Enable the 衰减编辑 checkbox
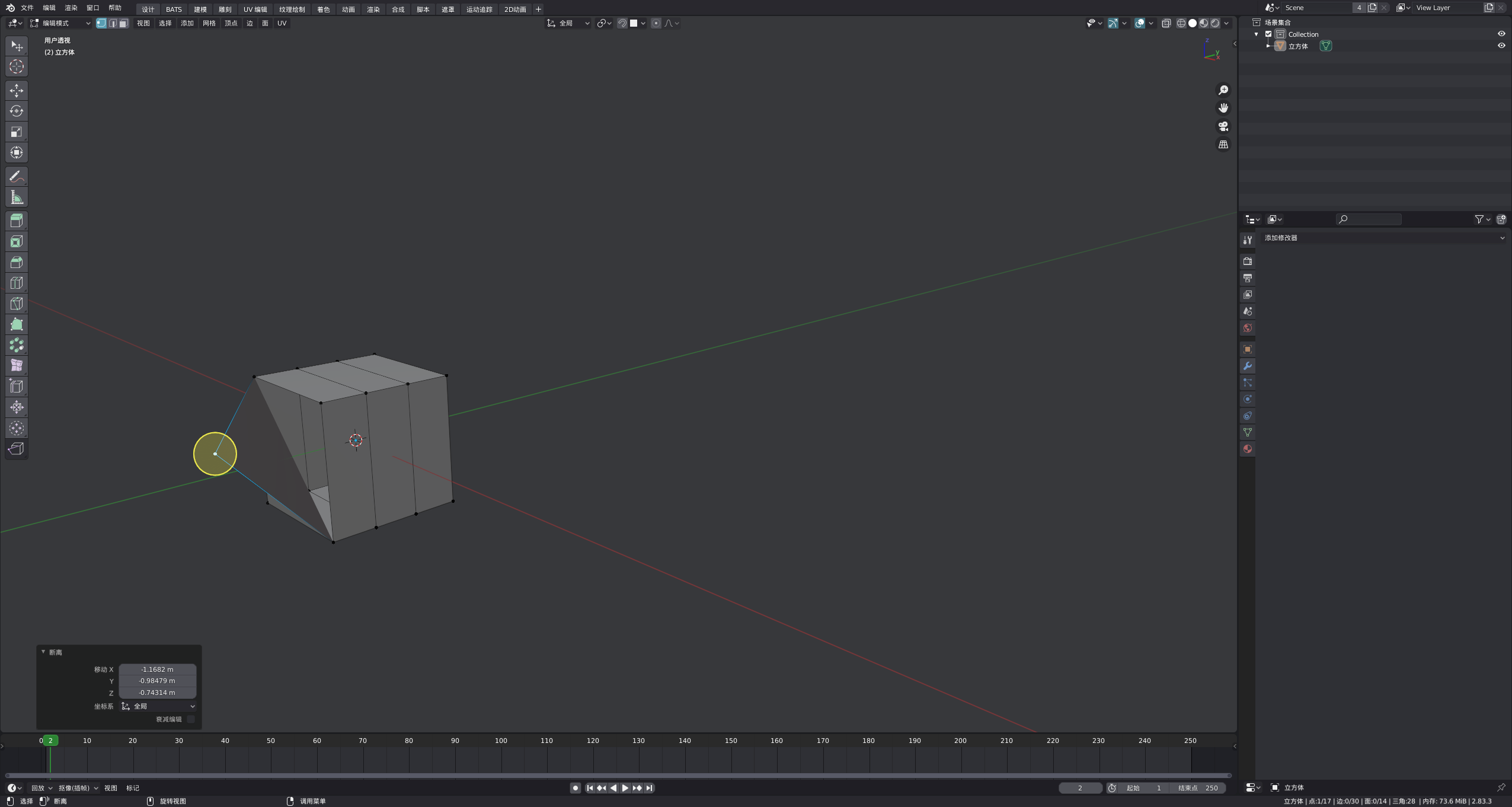 coord(191,719)
